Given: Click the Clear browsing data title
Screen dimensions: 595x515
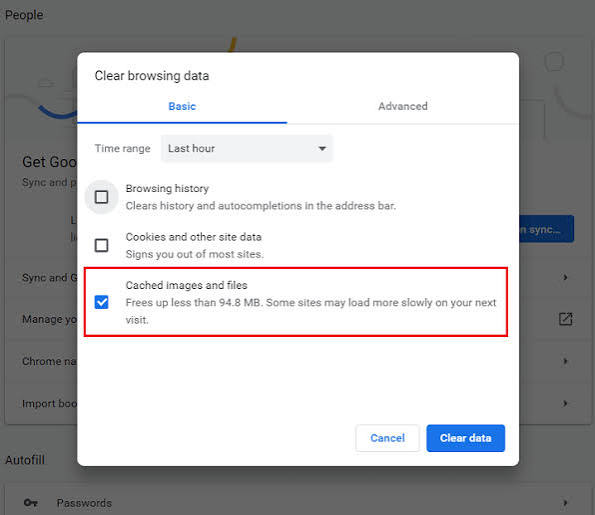Looking at the screenshot, I should (x=152, y=76).
